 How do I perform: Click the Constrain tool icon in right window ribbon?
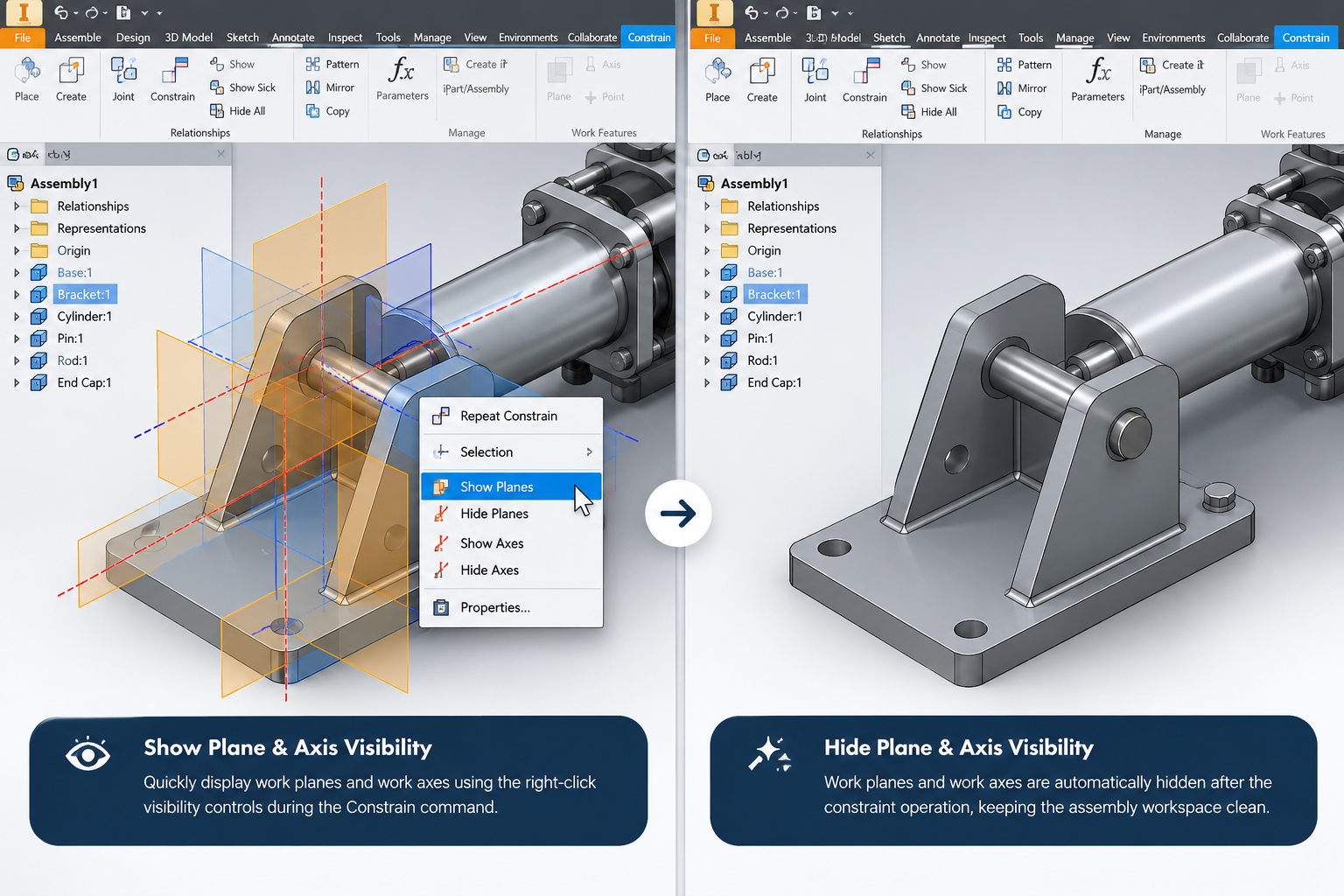click(865, 71)
